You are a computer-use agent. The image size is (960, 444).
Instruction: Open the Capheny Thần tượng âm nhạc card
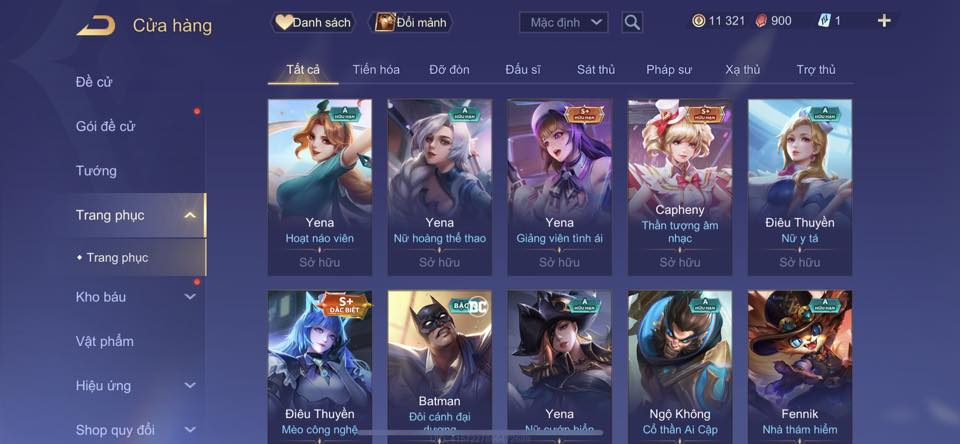(680, 187)
